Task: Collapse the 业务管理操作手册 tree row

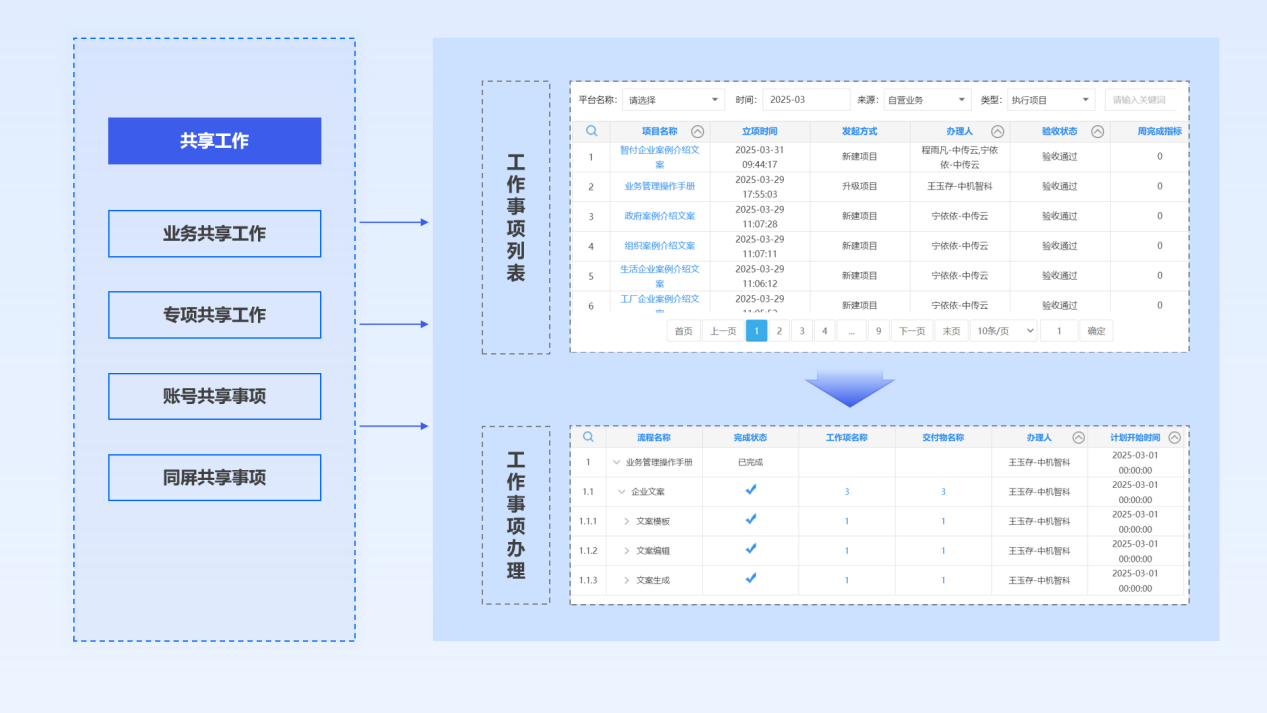Action: pyautogui.click(x=617, y=462)
